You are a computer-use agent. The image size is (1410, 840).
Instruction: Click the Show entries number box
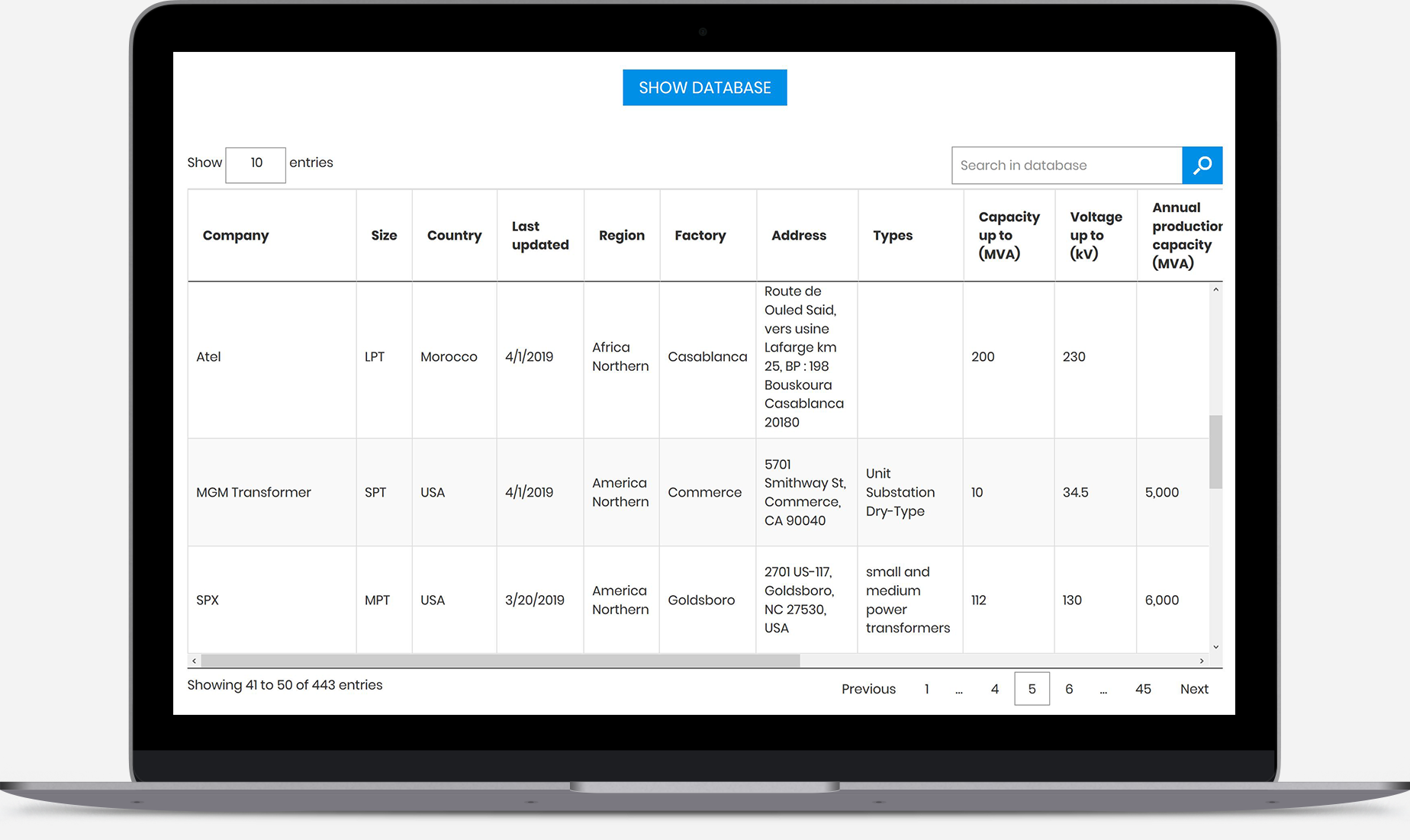click(x=256, y=165)
